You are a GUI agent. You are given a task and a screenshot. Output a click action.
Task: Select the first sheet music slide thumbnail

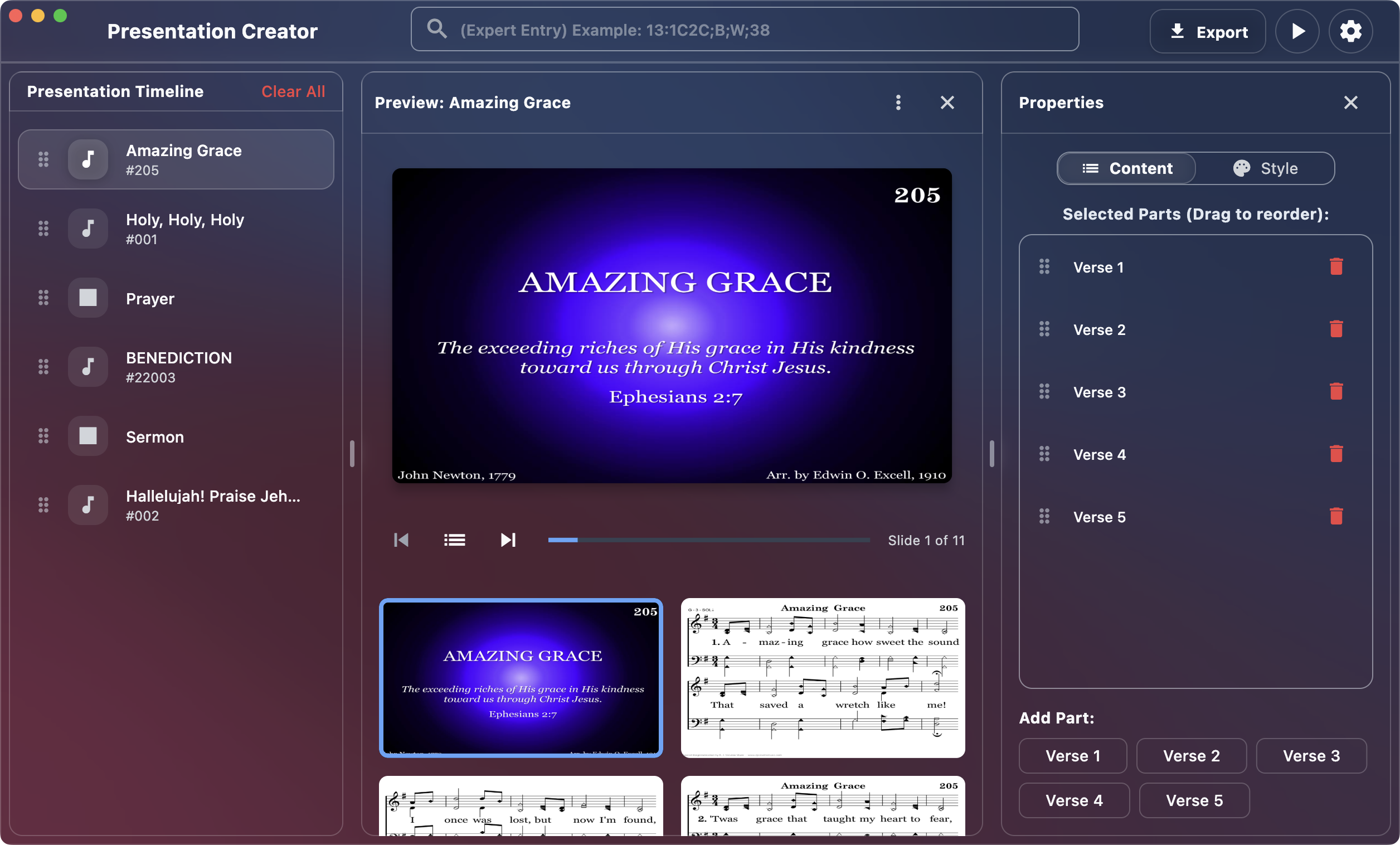(822, 678)
